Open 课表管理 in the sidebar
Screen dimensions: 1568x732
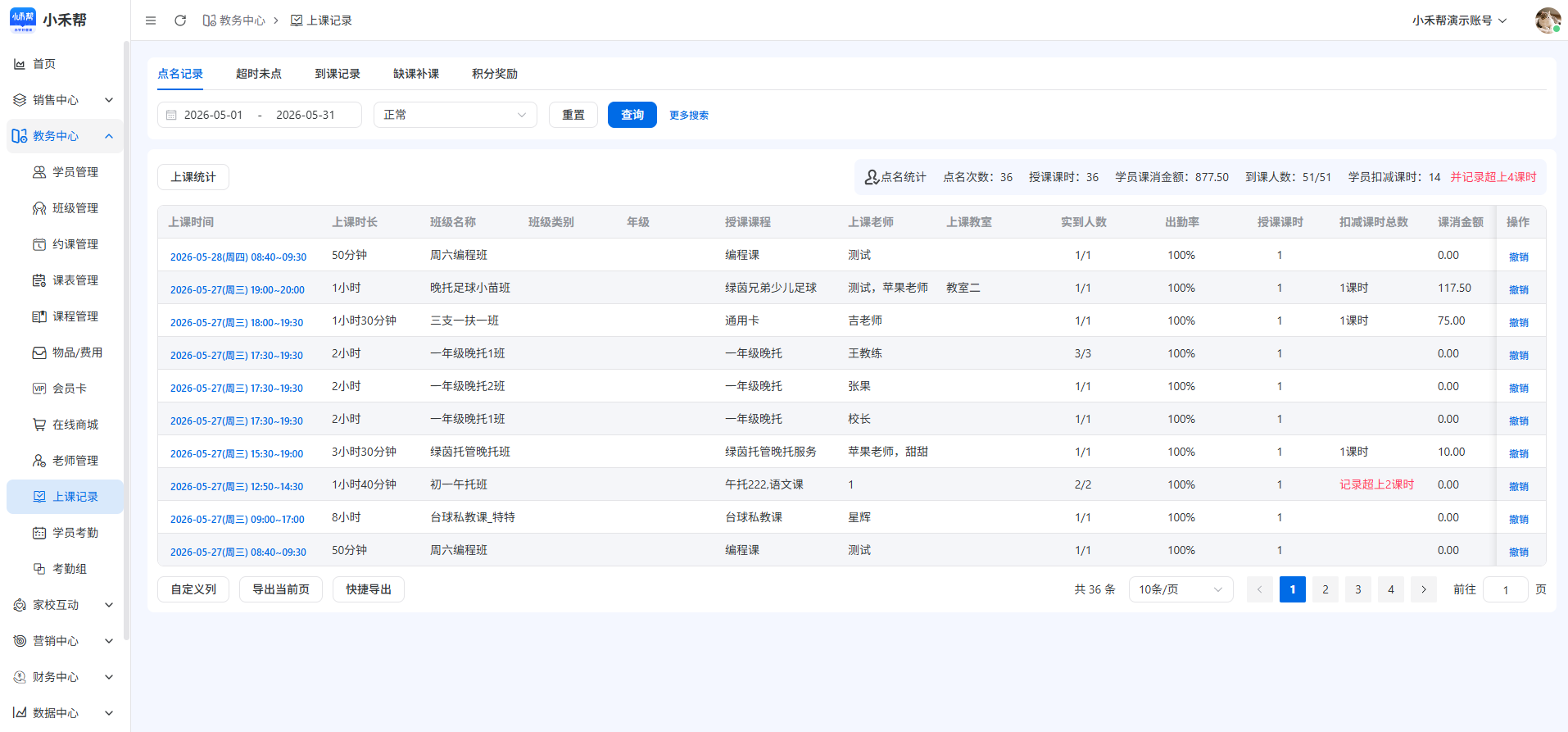point(66,280)
